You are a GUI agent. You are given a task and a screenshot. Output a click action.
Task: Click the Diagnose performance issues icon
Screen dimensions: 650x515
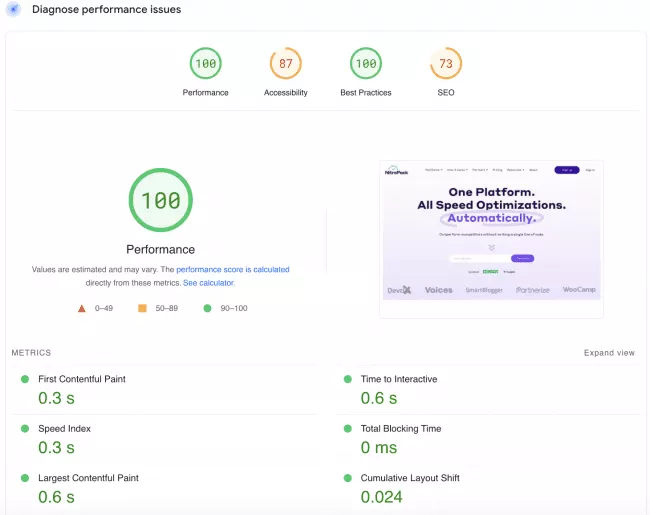(x=14, y=10)
